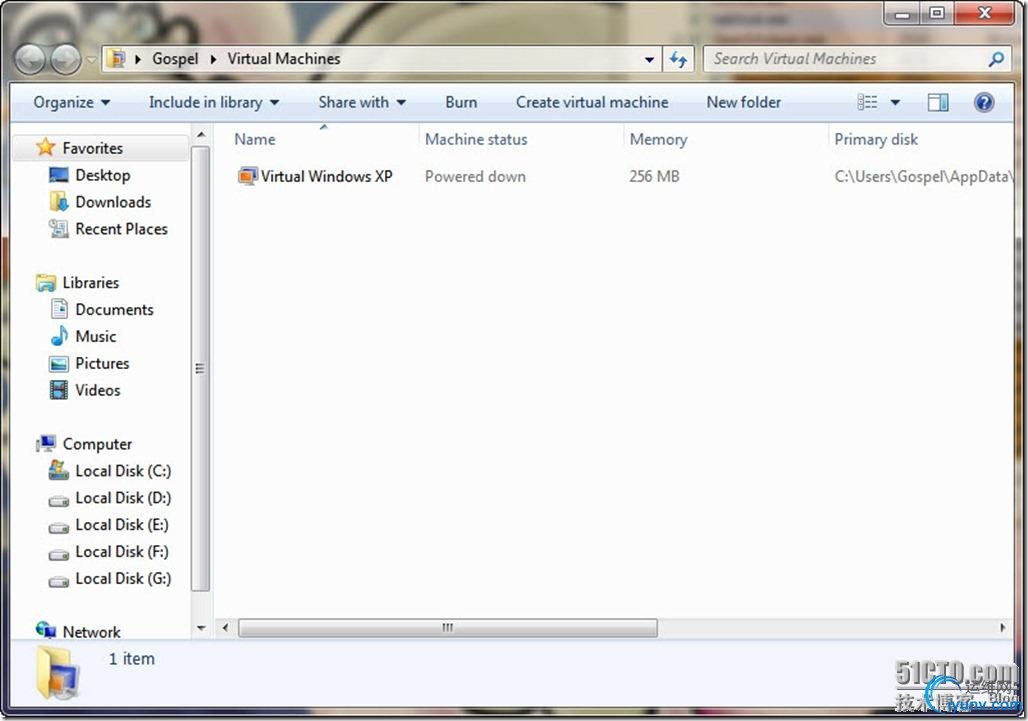Click Burn on the toolbar
The height and width of the screenshot is (721, 1028).
tap(461, 102)
